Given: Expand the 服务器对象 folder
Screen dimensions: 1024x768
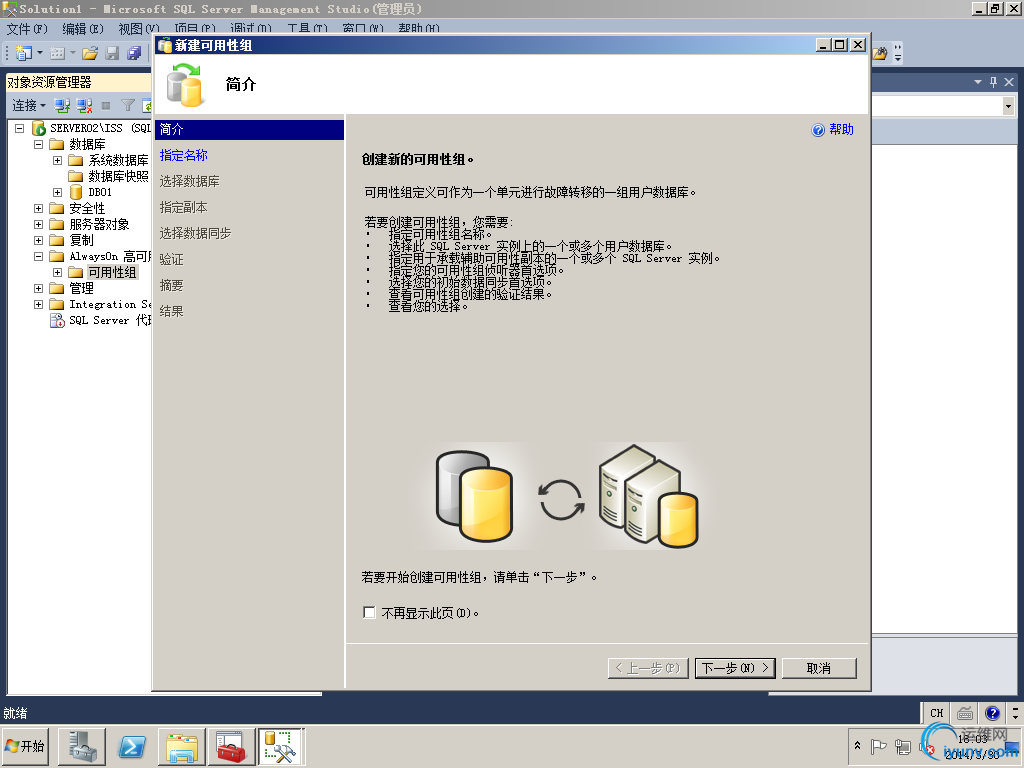Looking at the screenshot, I should 39,224.
